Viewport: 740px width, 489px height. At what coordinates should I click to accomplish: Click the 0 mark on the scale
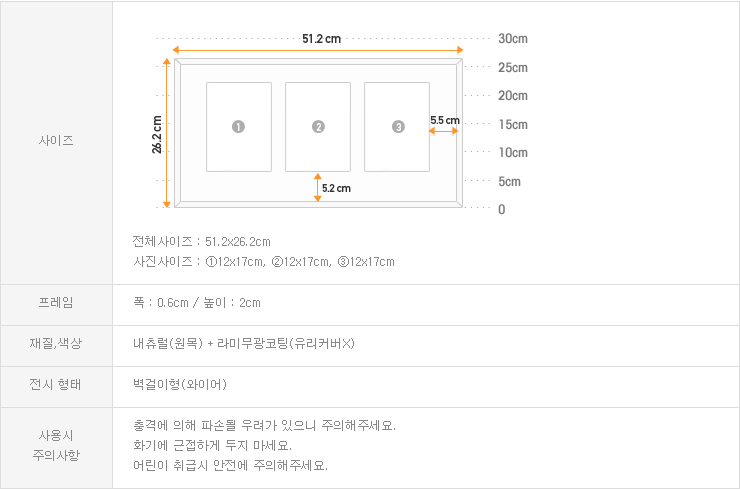pos(501,209)
